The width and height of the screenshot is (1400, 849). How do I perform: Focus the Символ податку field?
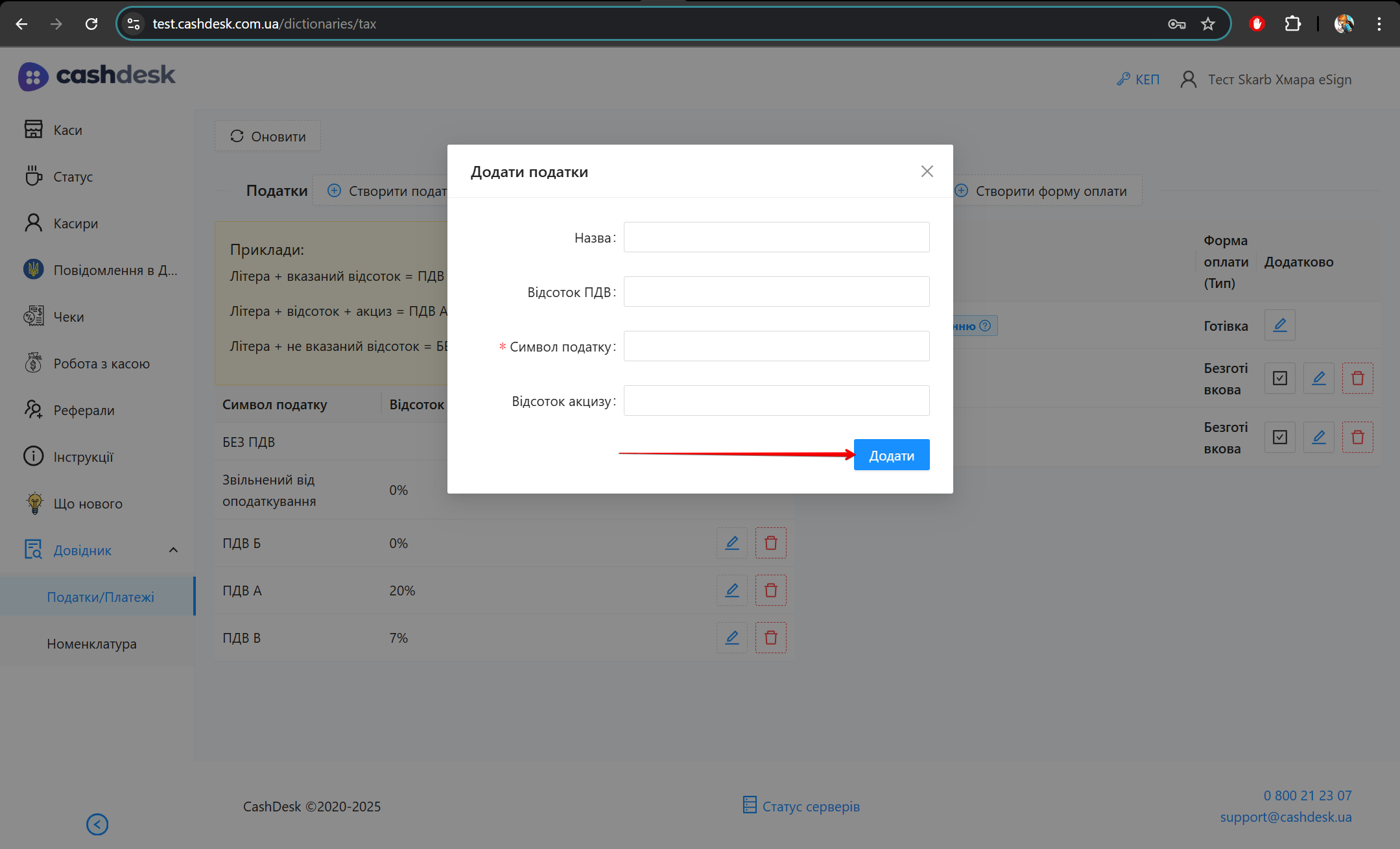(776, 346)
